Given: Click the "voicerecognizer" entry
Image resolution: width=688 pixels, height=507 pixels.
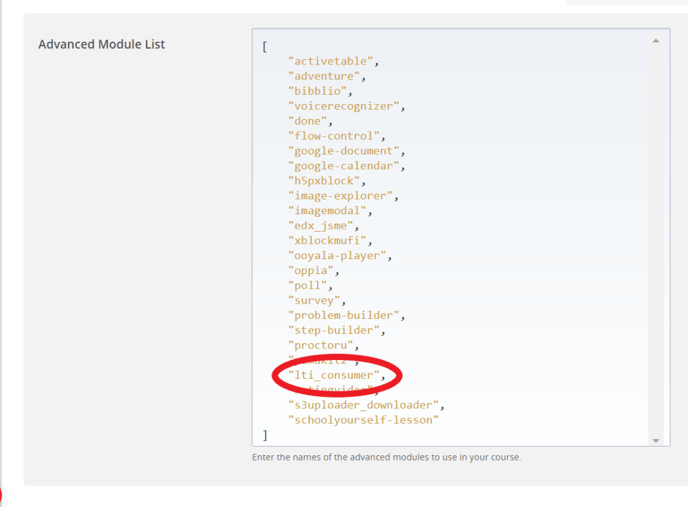Looking at the screenshot, I should coord(344,106).
